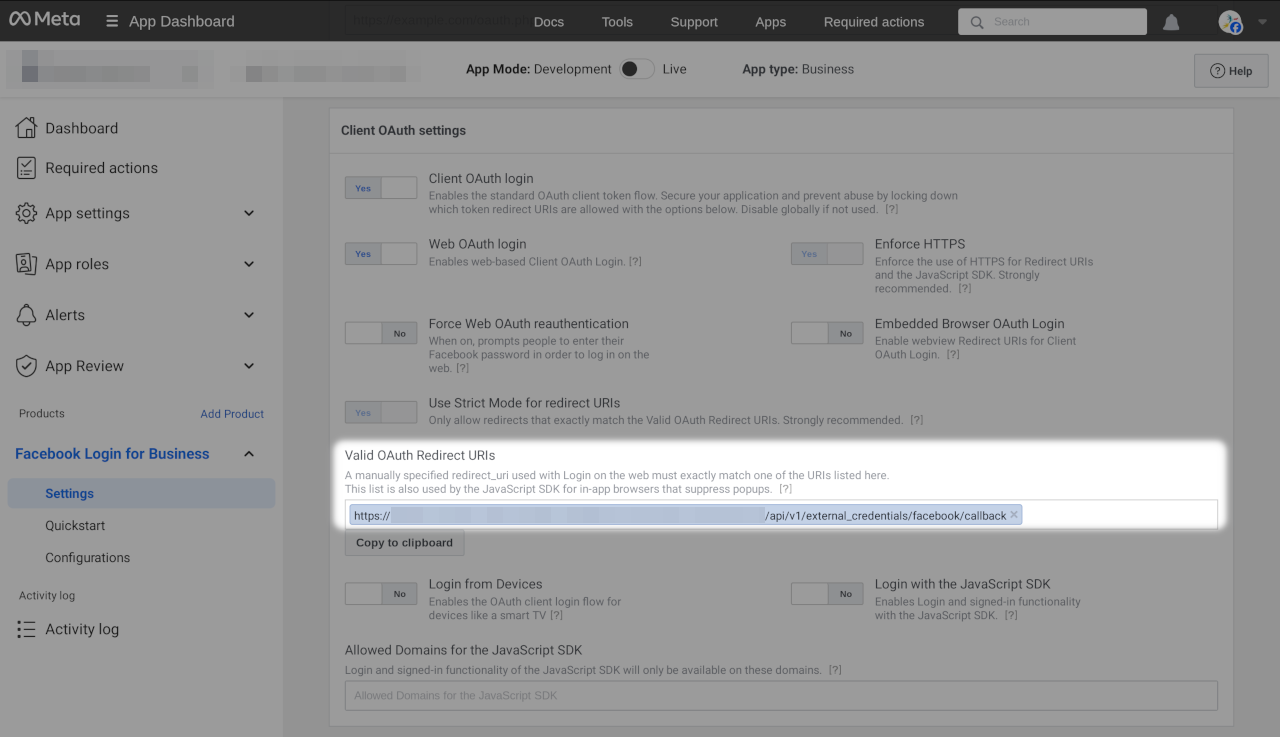This screenshot has height=737, width=1280.
Task: Open Apps in top navigation
Action: tap(770, 22)
